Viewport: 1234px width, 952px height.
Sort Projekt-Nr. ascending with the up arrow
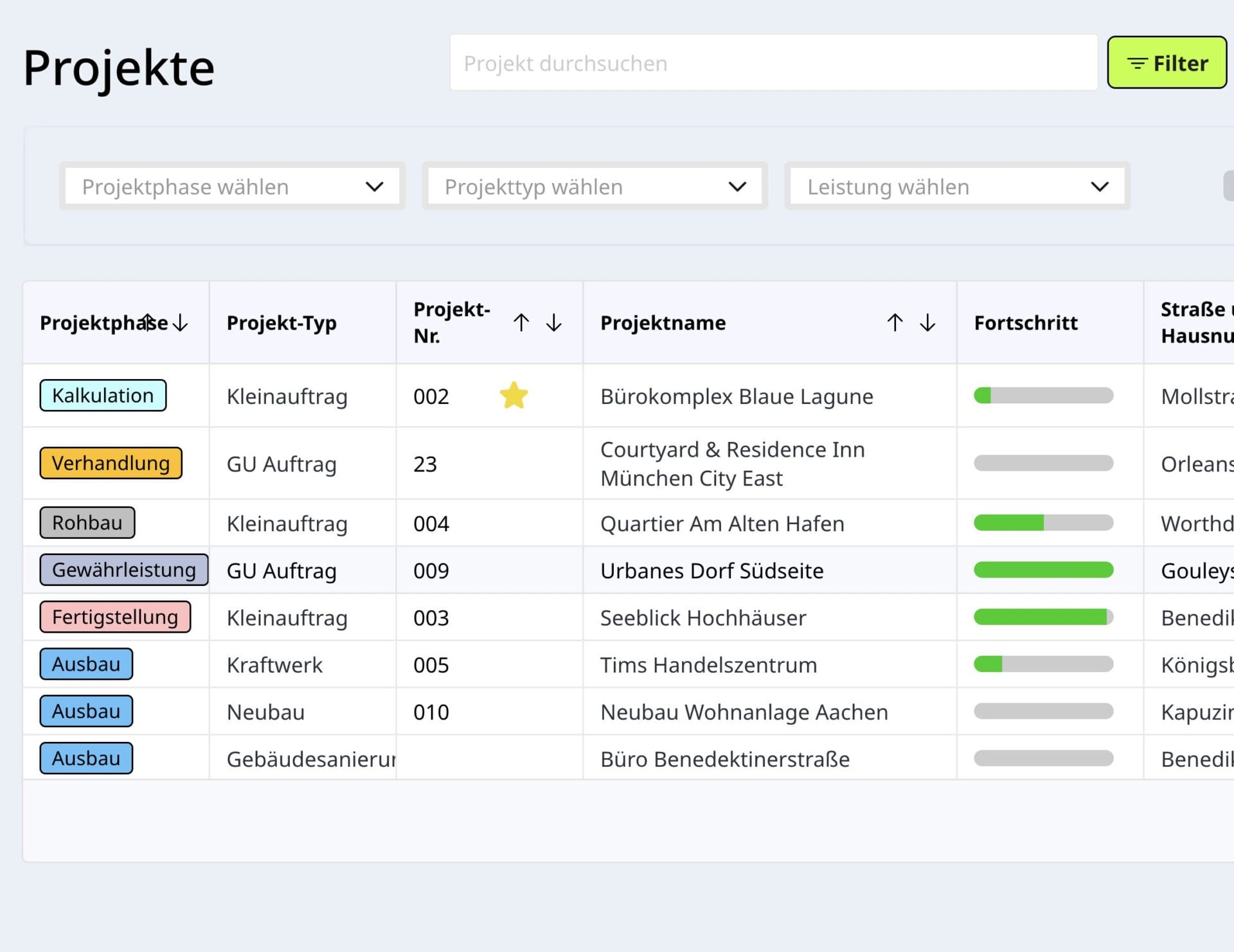coord(521,322)
